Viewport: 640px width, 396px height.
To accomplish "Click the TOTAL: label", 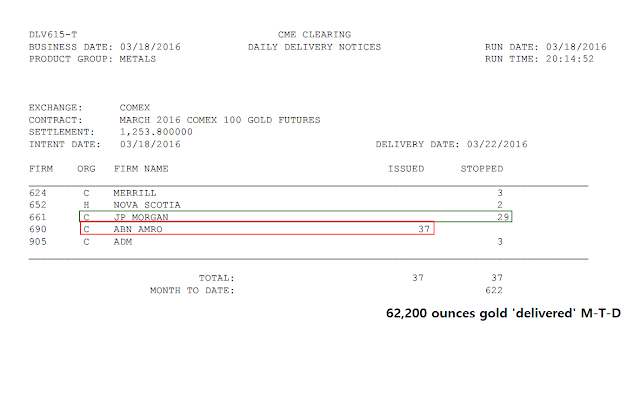I will (217, 278).
